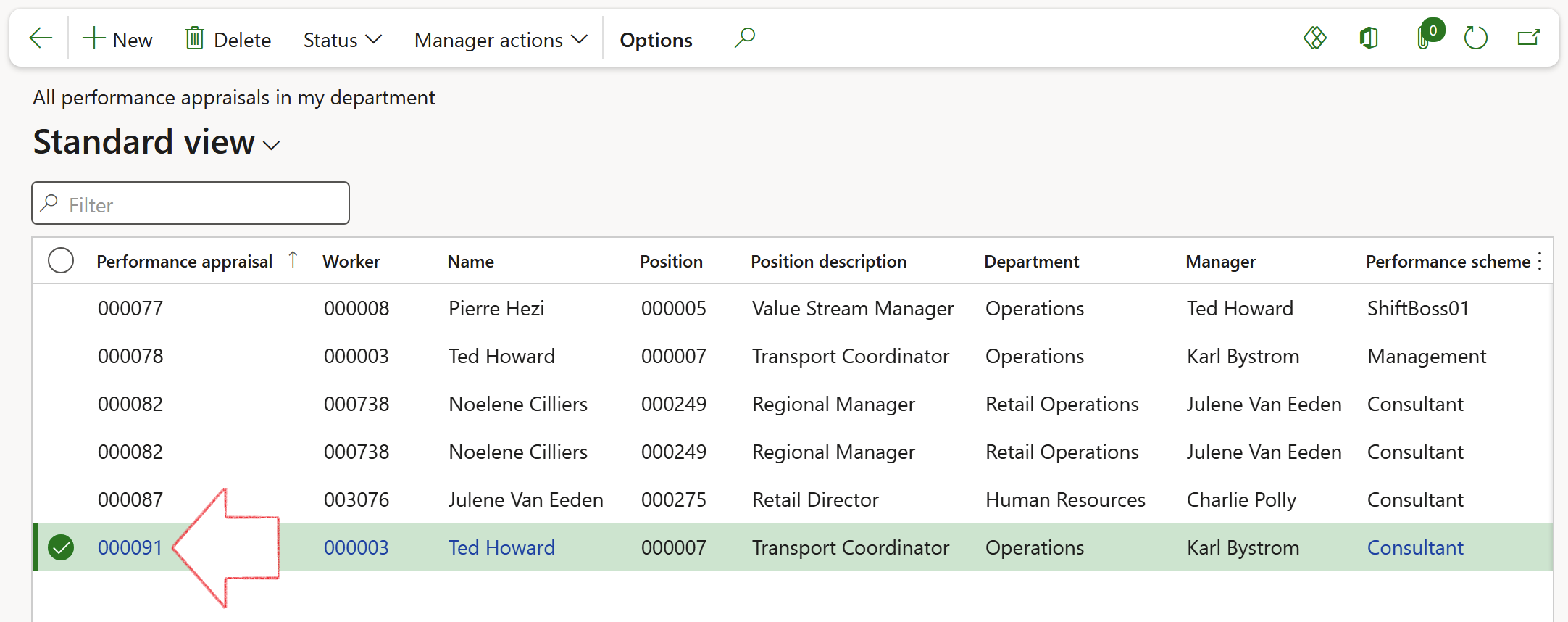Viewport: 1568px width, 622px height.
Task: Open the Power Apps diamond icon
Action: click(1314, 38)
